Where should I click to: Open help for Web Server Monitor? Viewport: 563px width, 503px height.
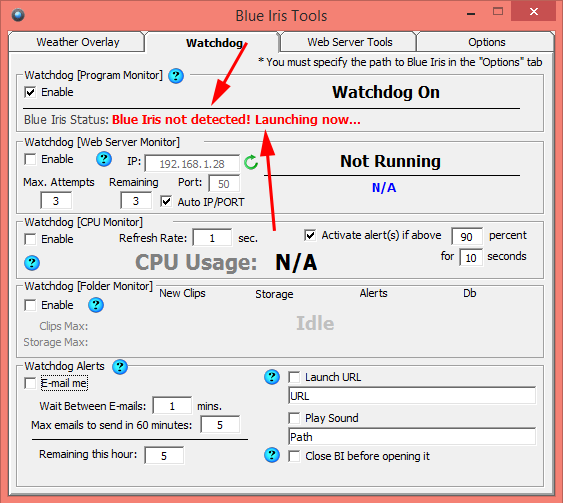[104, 159]
